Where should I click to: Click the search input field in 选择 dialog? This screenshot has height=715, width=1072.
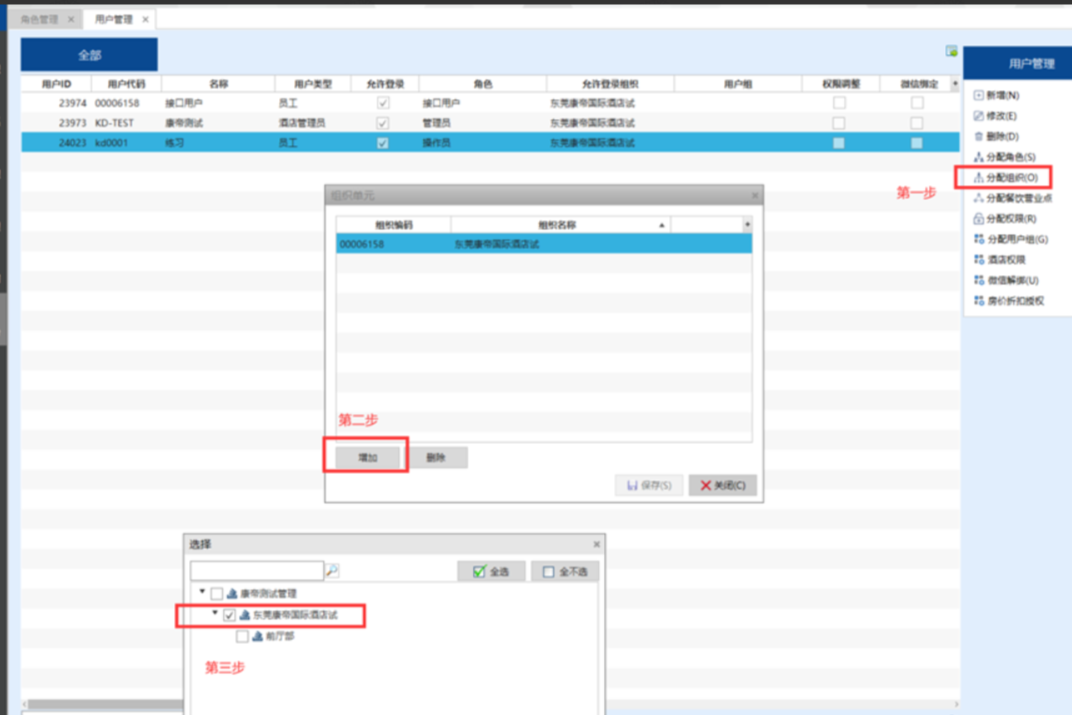257,571
